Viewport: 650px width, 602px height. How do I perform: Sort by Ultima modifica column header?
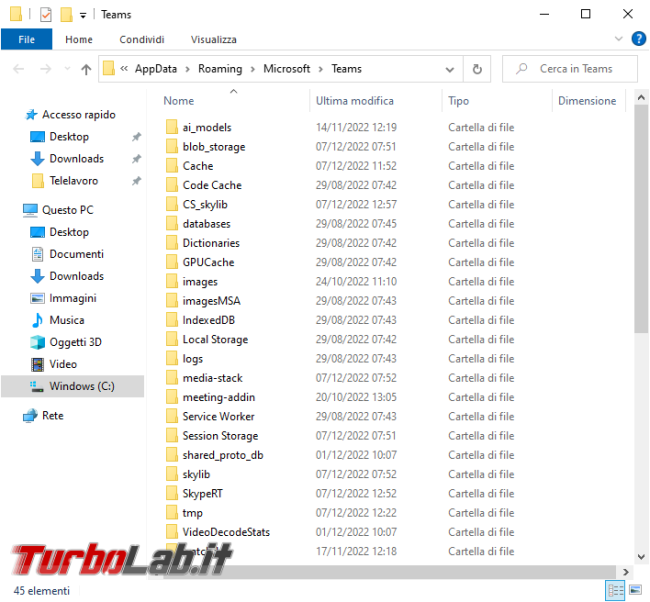tap(354, 101)
